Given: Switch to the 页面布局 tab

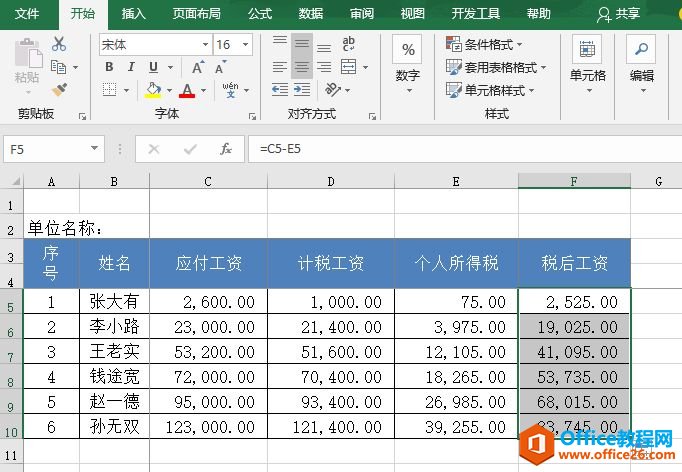Looking at the screenshot, I should 197,14.
